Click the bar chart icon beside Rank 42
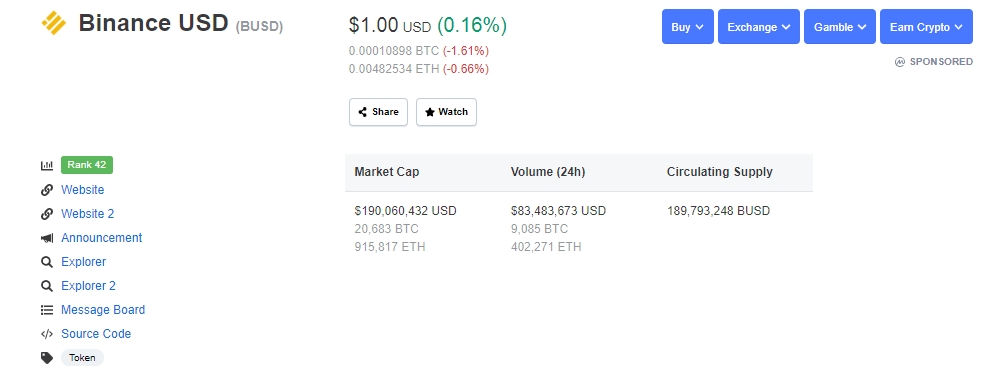This screenshot has height=382, width=994. coord(47,165)
